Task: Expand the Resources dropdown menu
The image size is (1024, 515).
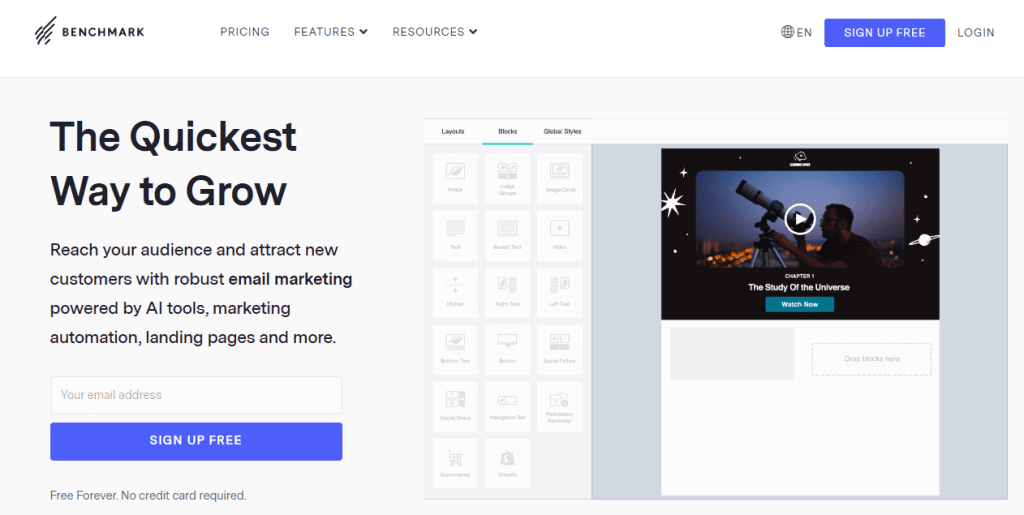Action: pos(434,32)
